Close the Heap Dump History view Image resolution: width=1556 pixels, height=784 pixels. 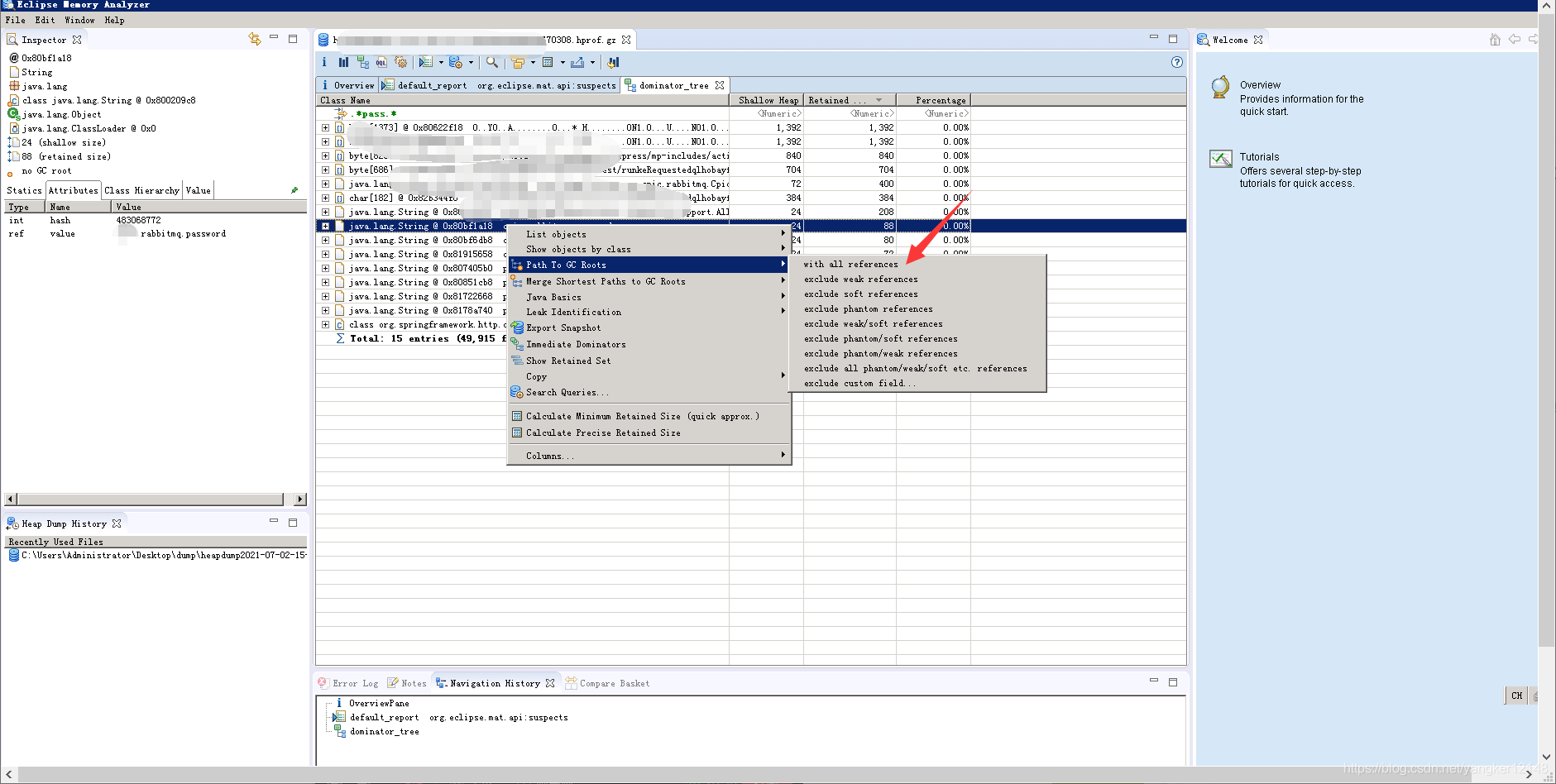coord(117,523)
